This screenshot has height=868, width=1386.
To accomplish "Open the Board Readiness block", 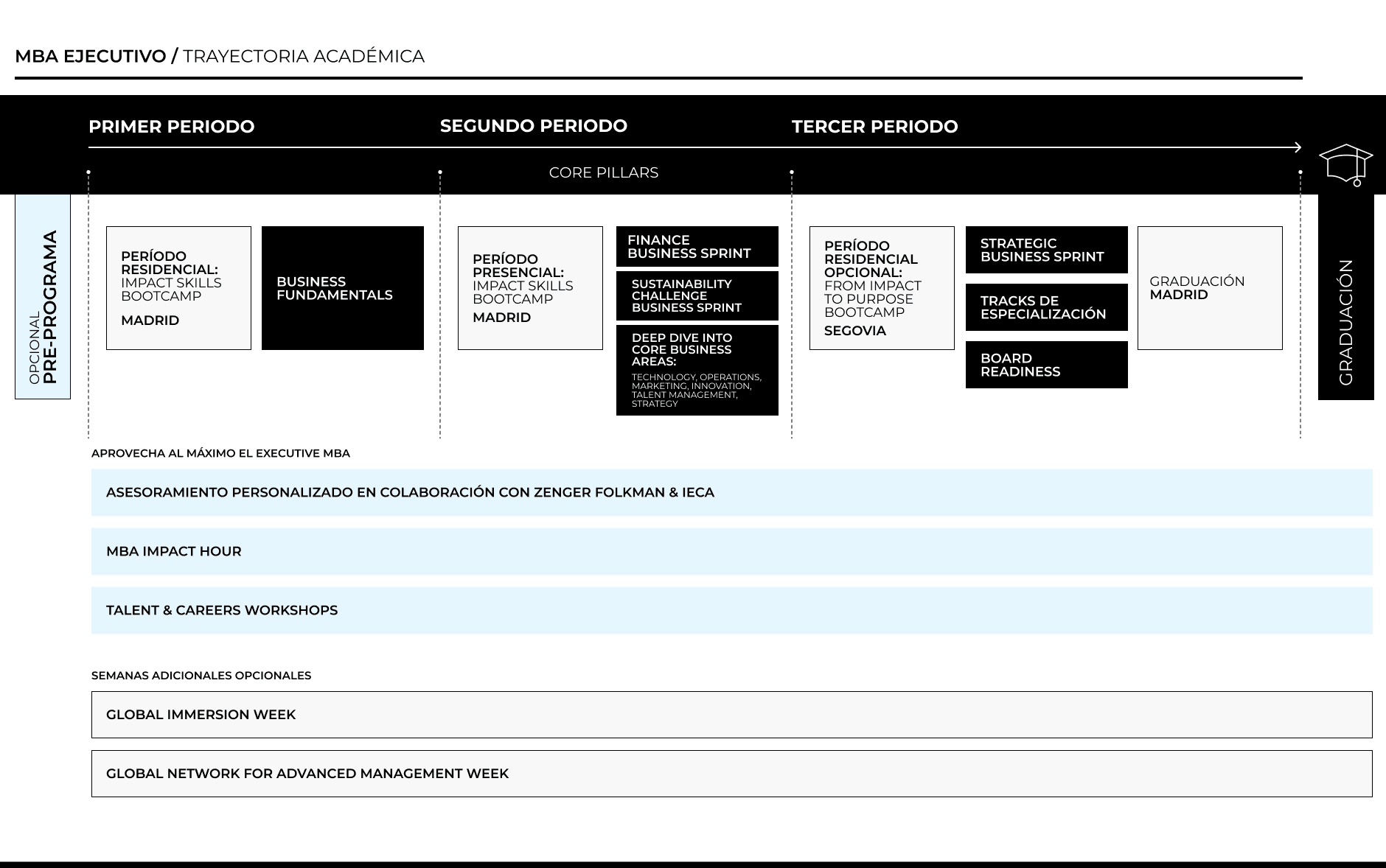I will coord(1047,365).
